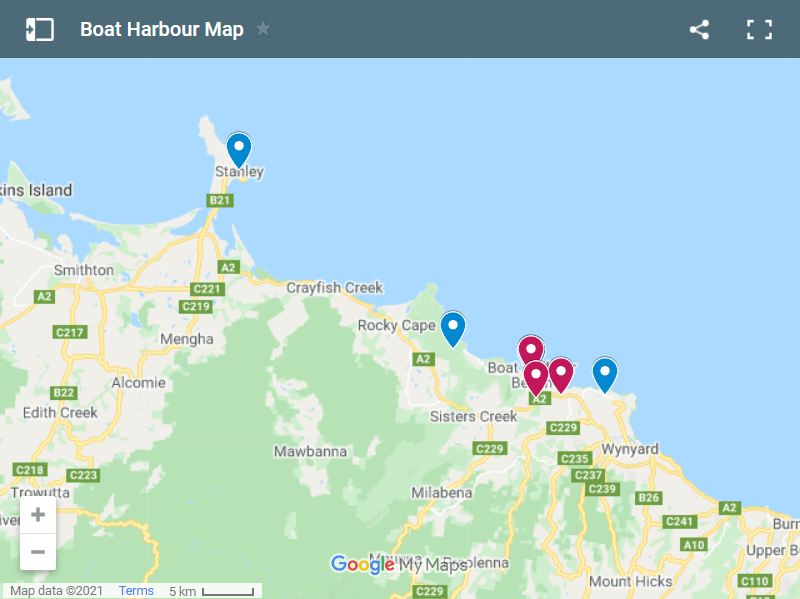Zoom in using the plus button

coord(37,513)
